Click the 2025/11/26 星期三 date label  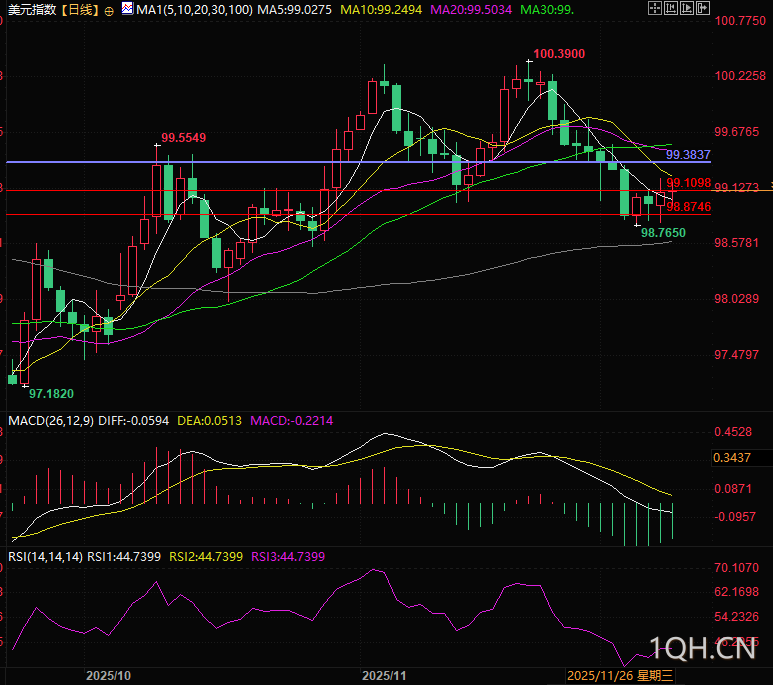pos(620,676)
